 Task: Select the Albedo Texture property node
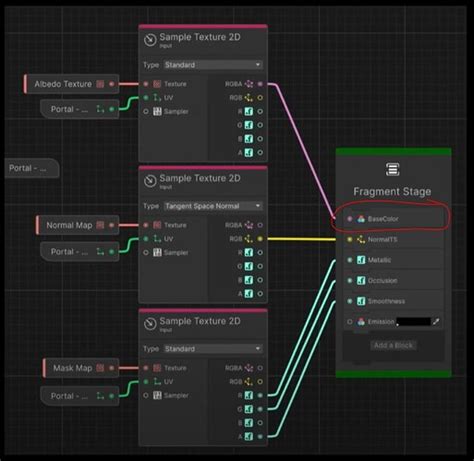[71, 84]
